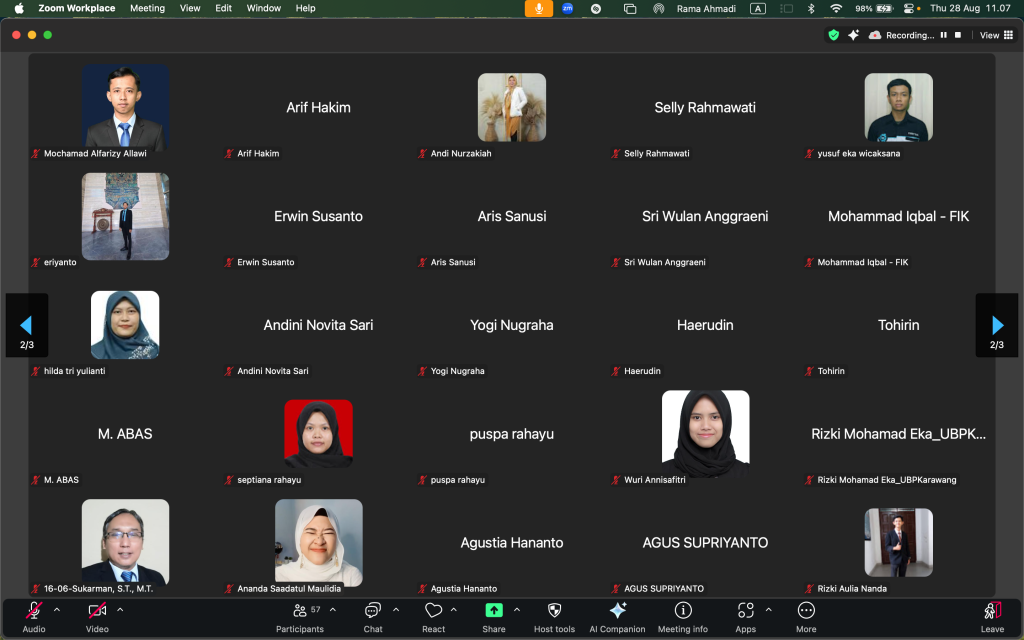Unmute microphone with Audio button
Screen dimensions: 1024x640
(34, 616)
